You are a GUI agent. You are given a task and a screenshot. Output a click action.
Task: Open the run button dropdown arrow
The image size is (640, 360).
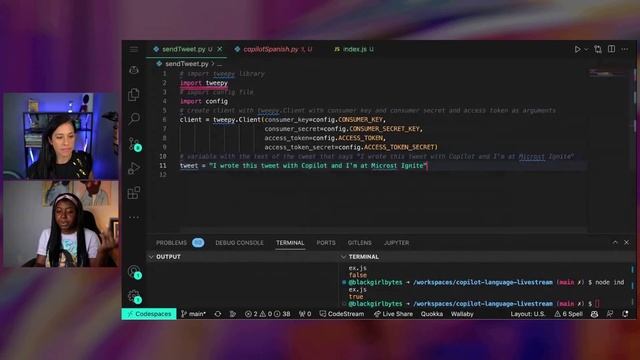pyautogui.click(x=586, y=49)
